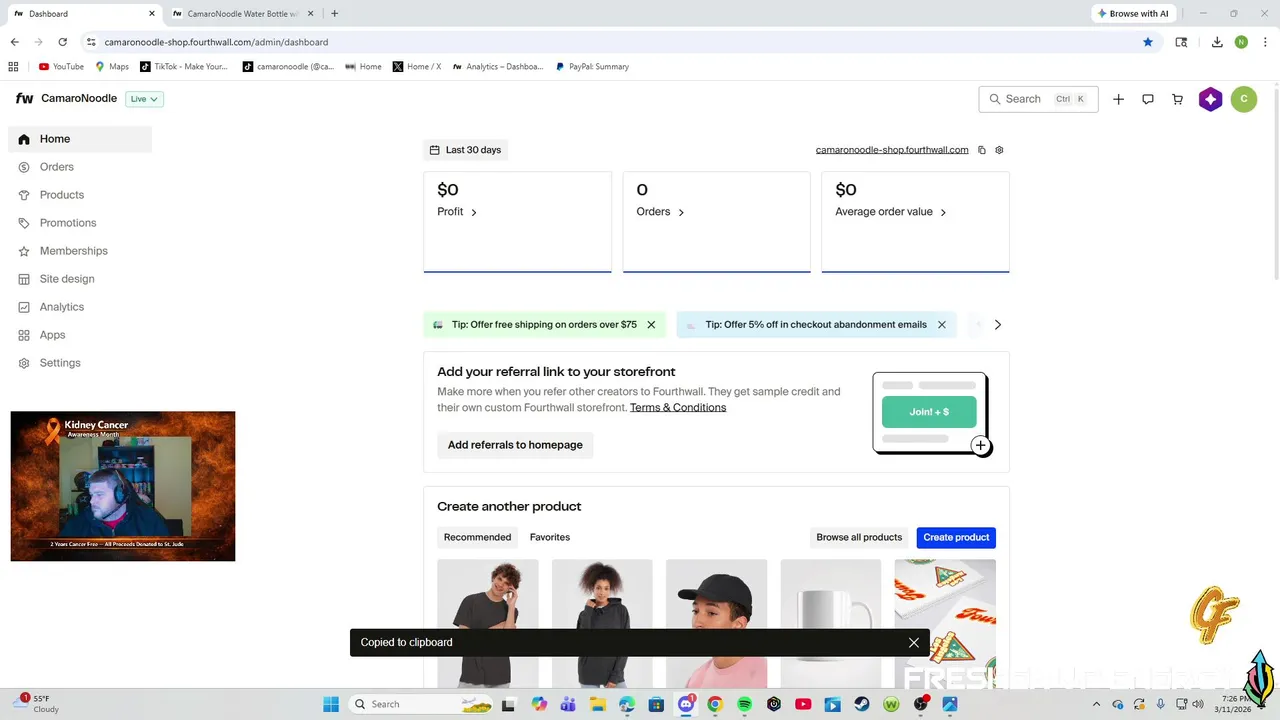
Task: Open the Terms & Conditions link
Action: [678, 408]
